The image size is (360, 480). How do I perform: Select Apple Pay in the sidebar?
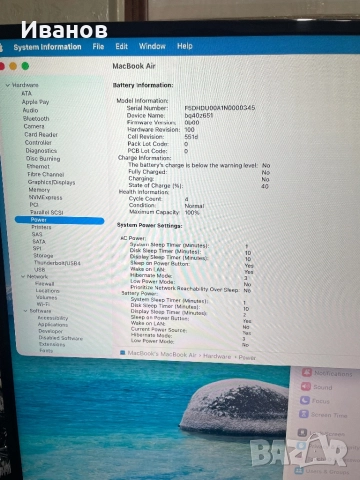pos(35,102)
